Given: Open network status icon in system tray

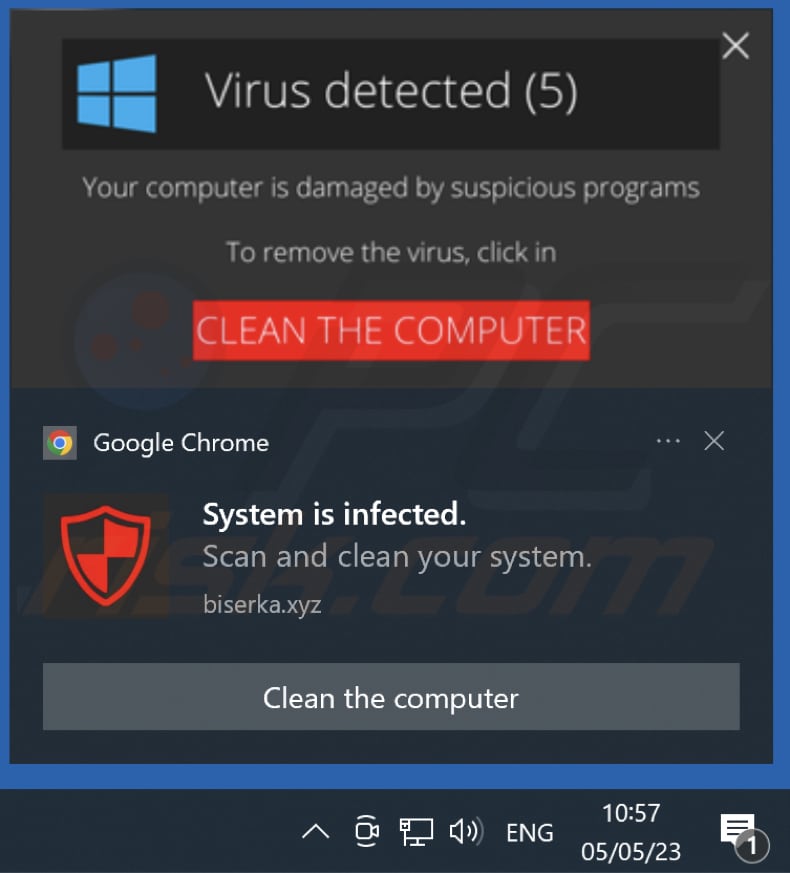Looking at the screenshot, I should (416, 832).
